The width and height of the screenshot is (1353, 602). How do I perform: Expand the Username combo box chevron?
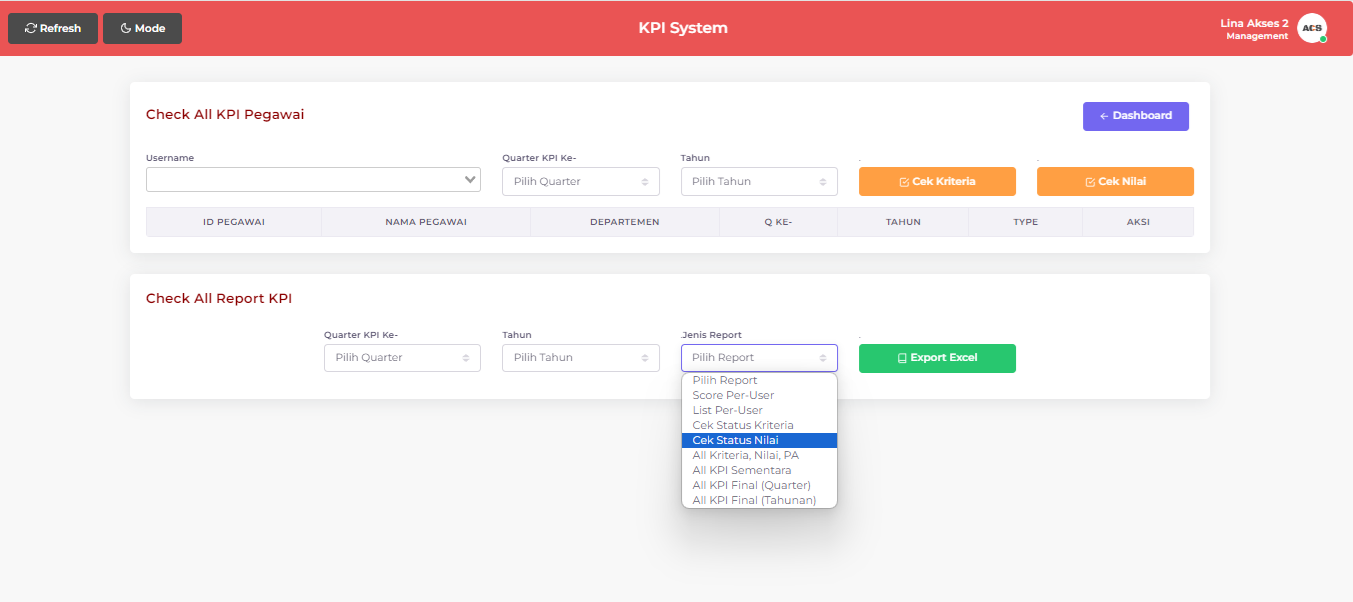pyautogui.click(x=470, y=180)
